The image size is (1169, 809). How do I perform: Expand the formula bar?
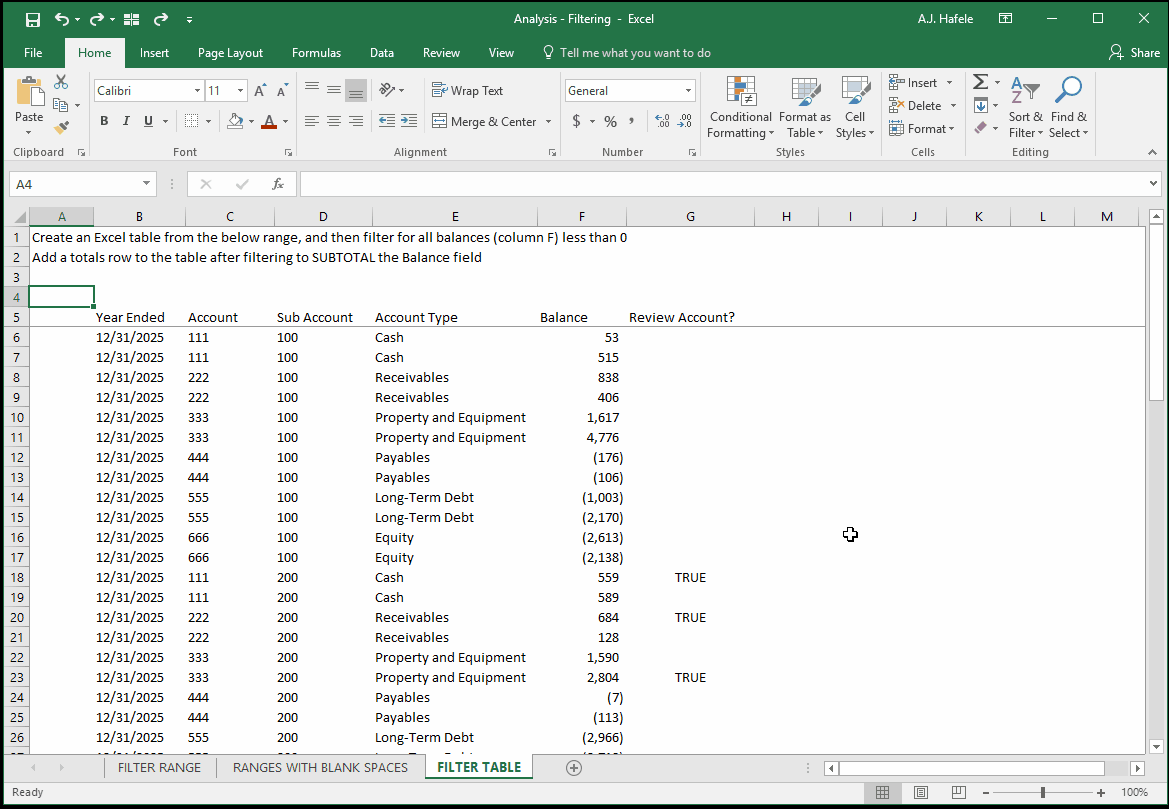1153,183
